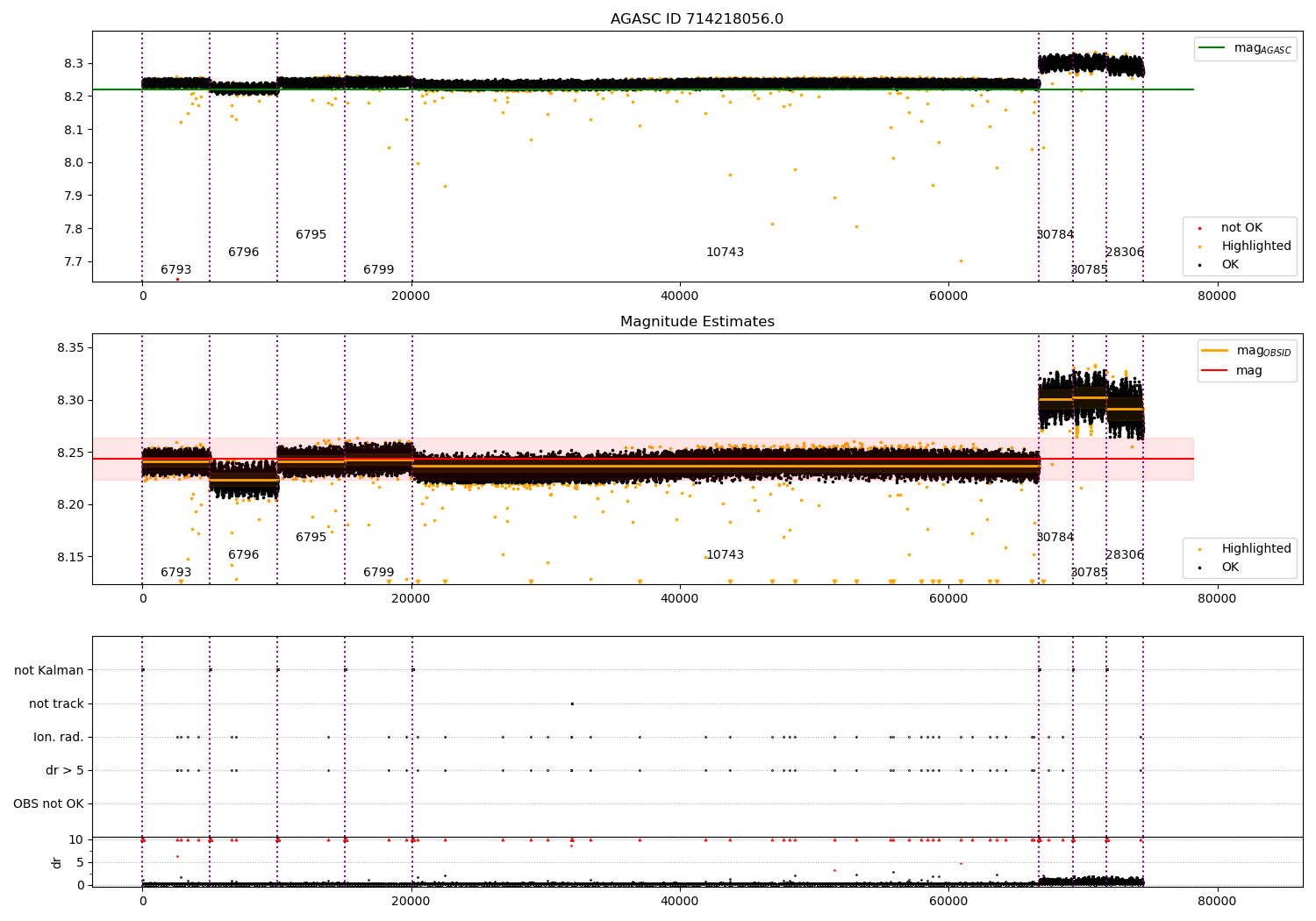Click obsid label 30784 in the top plot
This screenshot has height=921, width=1316.
coord(1055,235)
